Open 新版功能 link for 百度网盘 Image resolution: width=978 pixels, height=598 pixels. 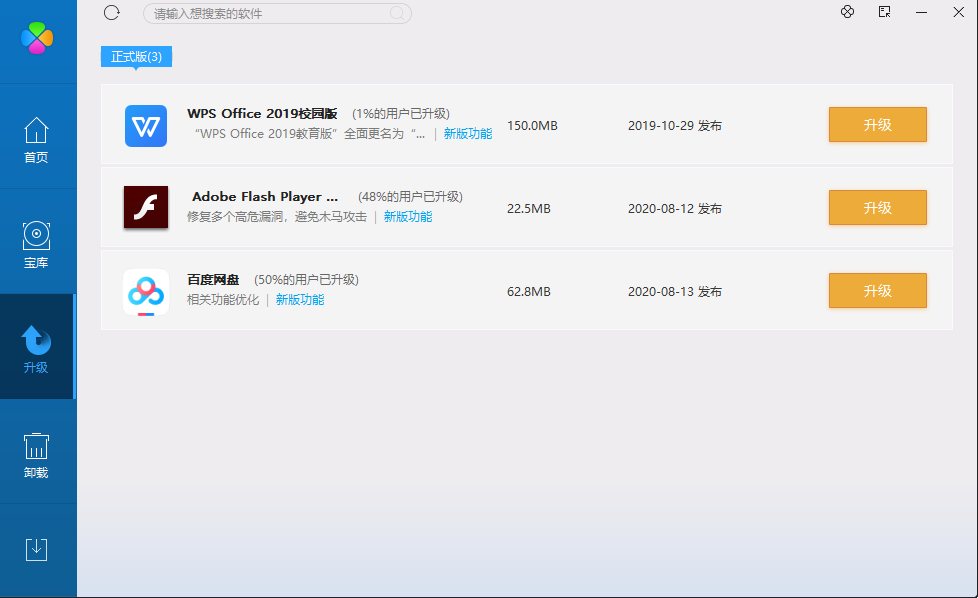pyautogui.click(x=300, y=299)
